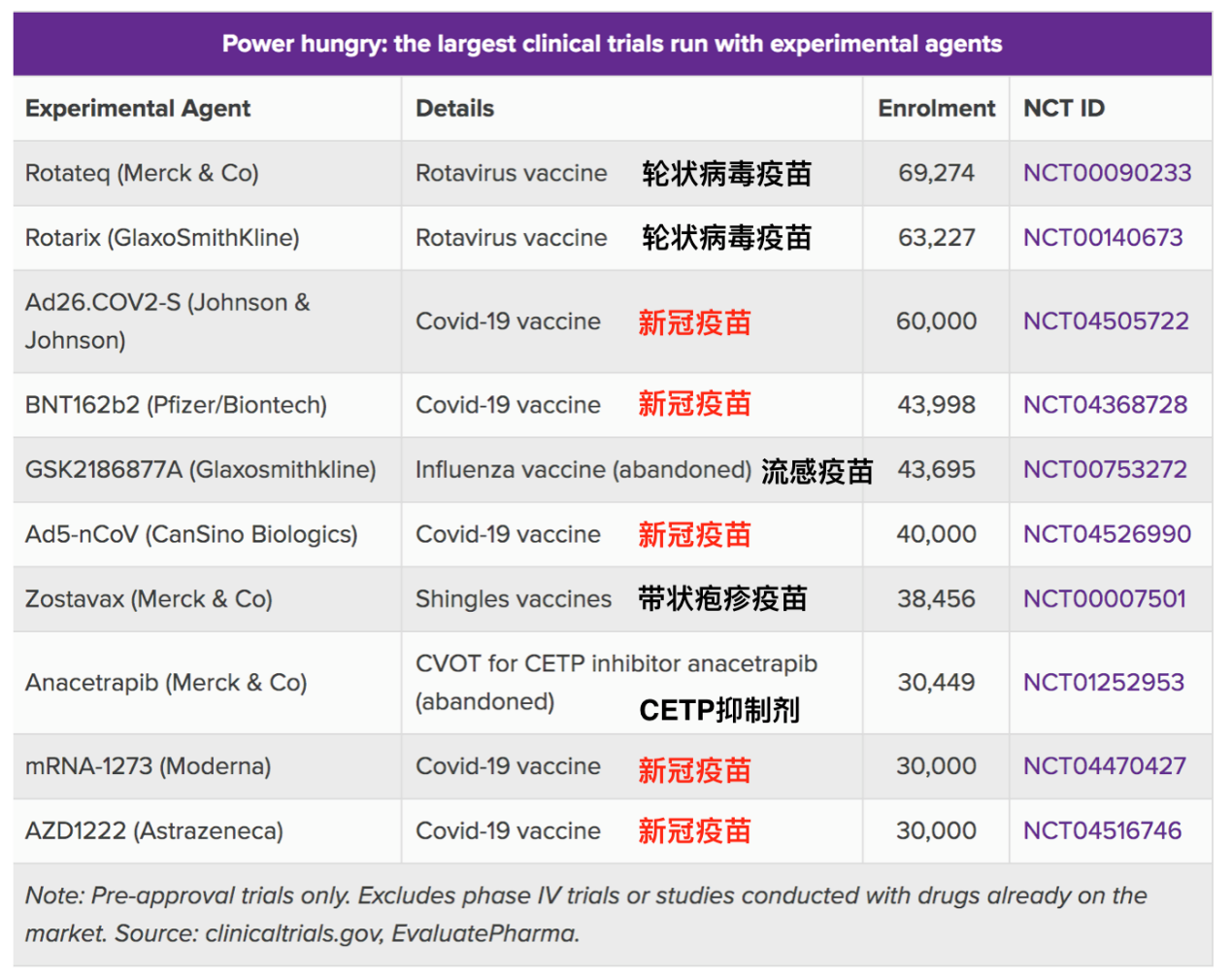
Task: Click the Details column header
Action: pyautogui.click(x=454, y=109)
